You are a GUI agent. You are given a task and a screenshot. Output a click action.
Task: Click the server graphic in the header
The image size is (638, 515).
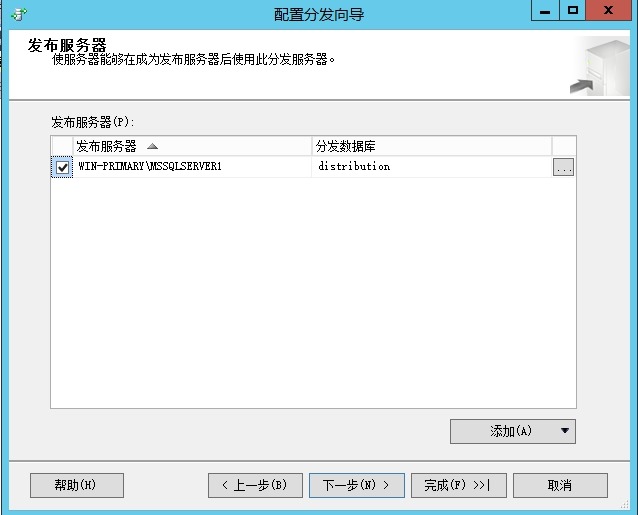(598, 66)
